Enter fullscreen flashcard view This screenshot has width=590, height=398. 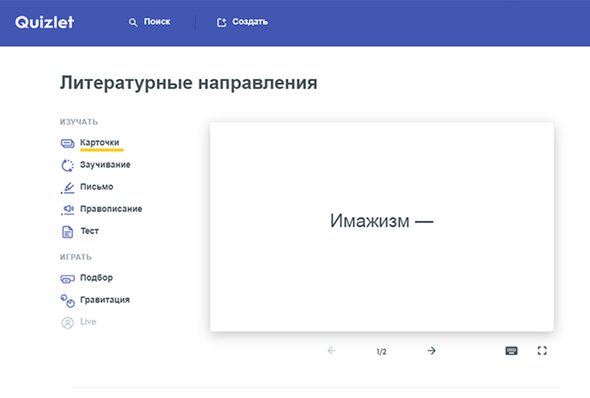(x=542, y=351)
